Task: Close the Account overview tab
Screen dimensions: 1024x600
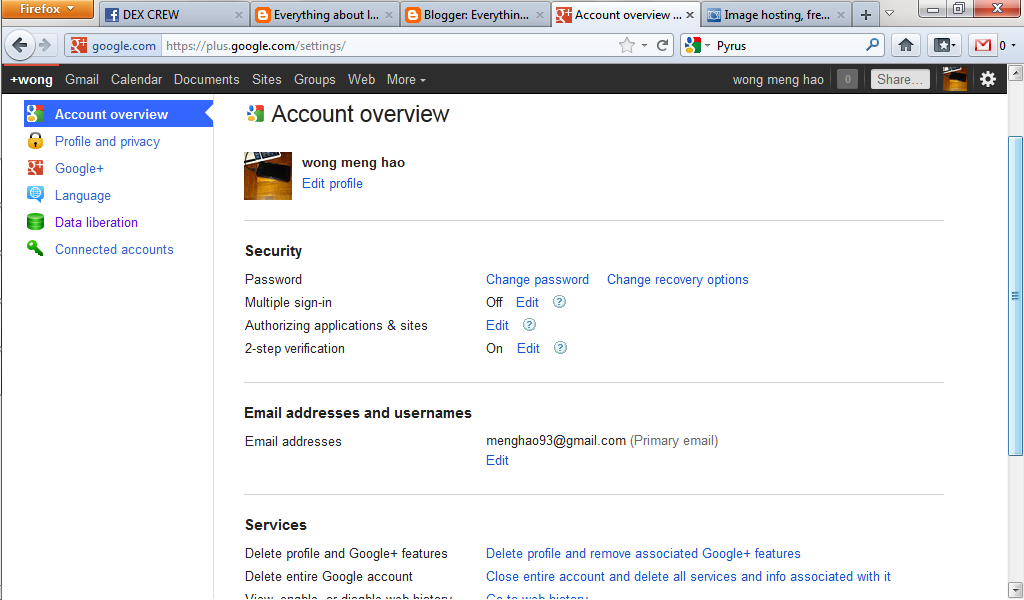Action: 690,15
